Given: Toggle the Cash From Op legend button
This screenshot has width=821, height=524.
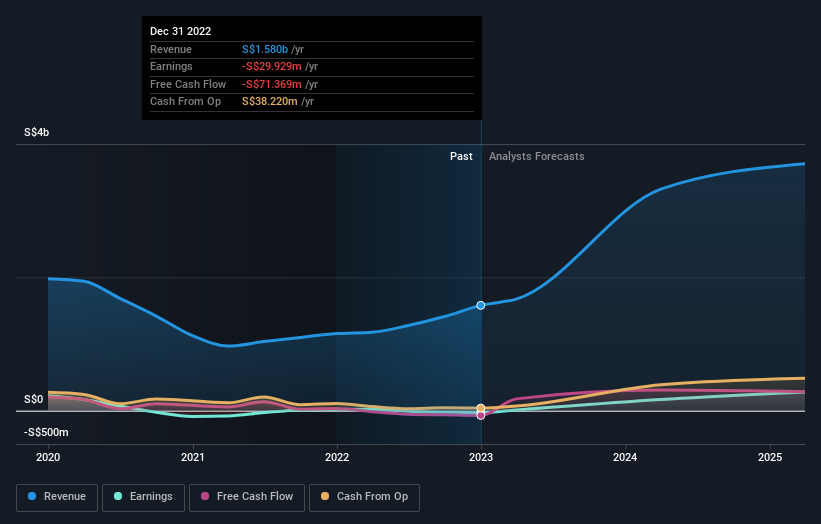Looking at the screenshot, I should coord(364,497).
